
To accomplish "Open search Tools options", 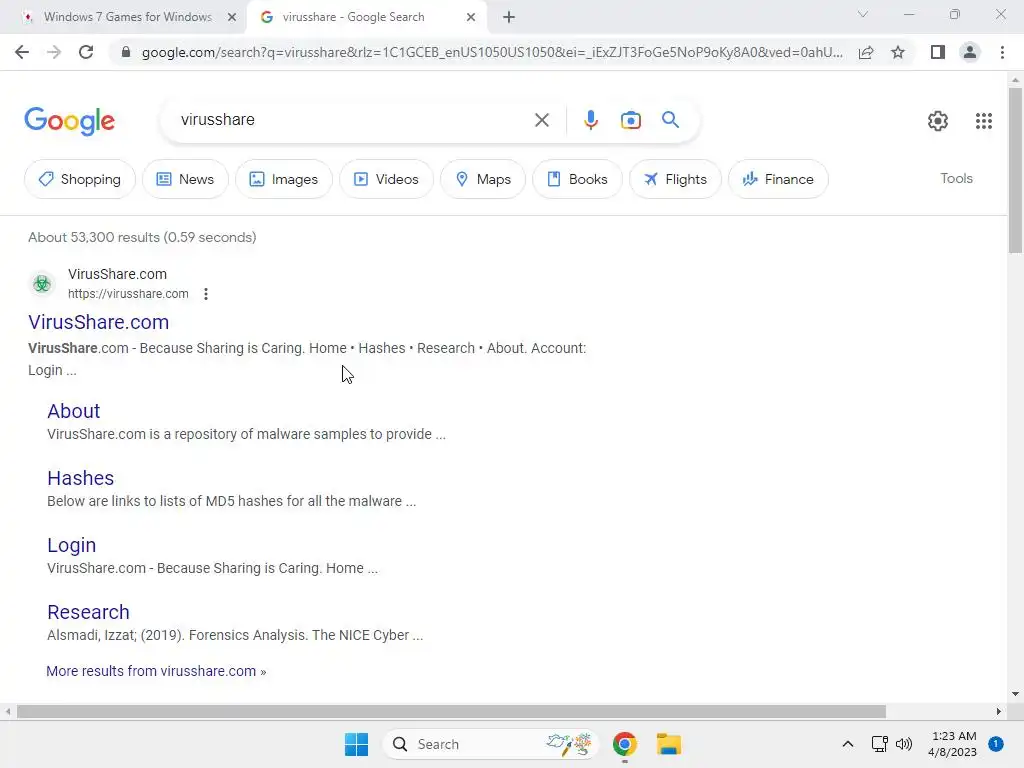I will point(956,178).
